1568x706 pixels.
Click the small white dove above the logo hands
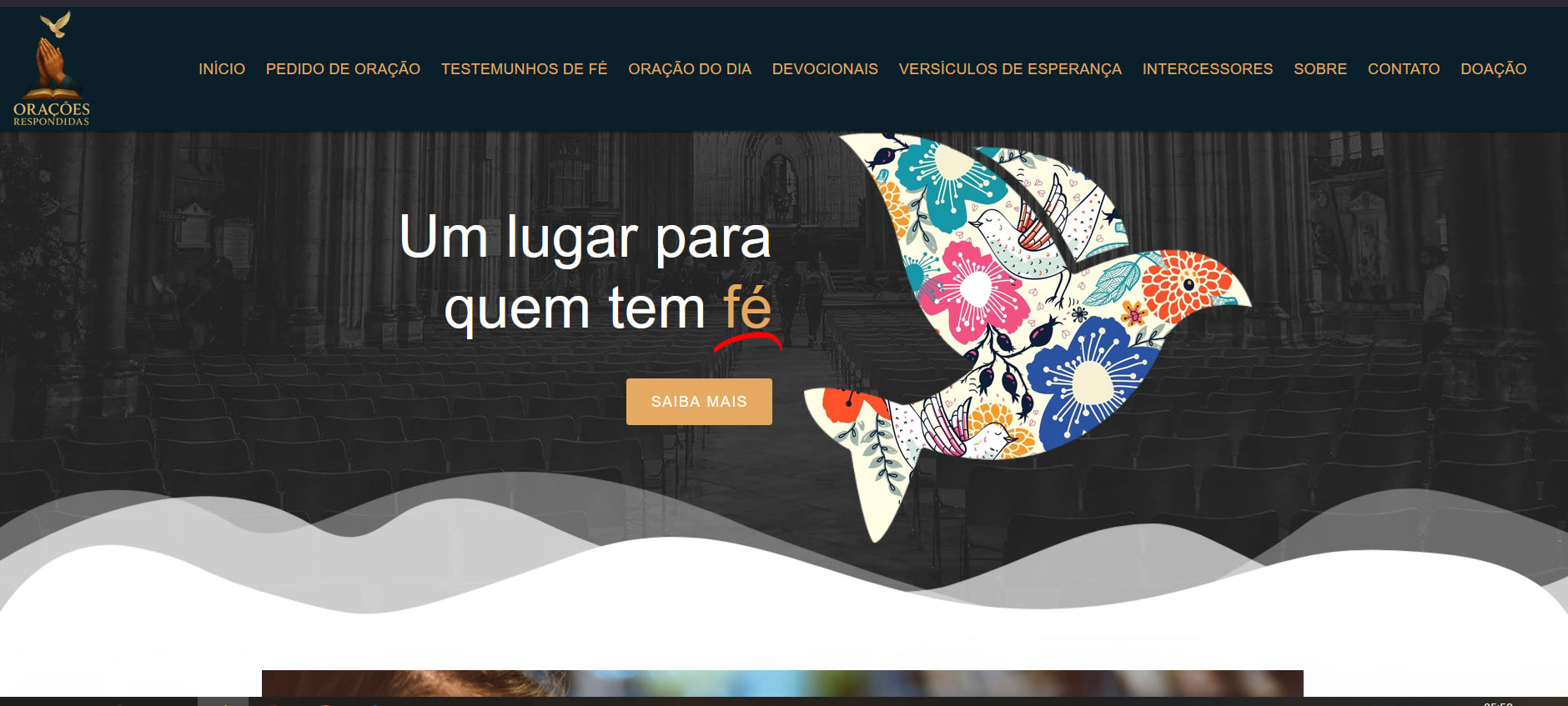(56, 24)
